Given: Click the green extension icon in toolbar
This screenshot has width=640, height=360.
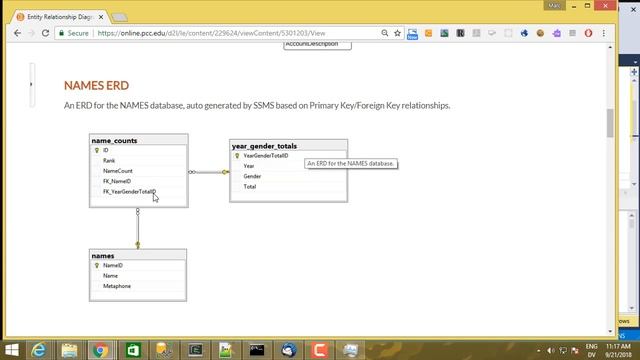Looking at the screenshot, I should pyautogui.click(x=444, y=33).
